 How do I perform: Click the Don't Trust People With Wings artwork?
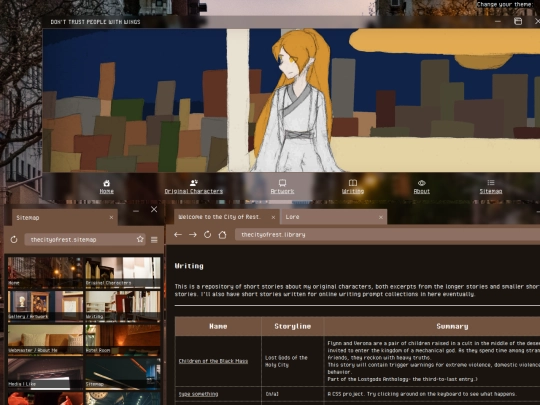291,100
